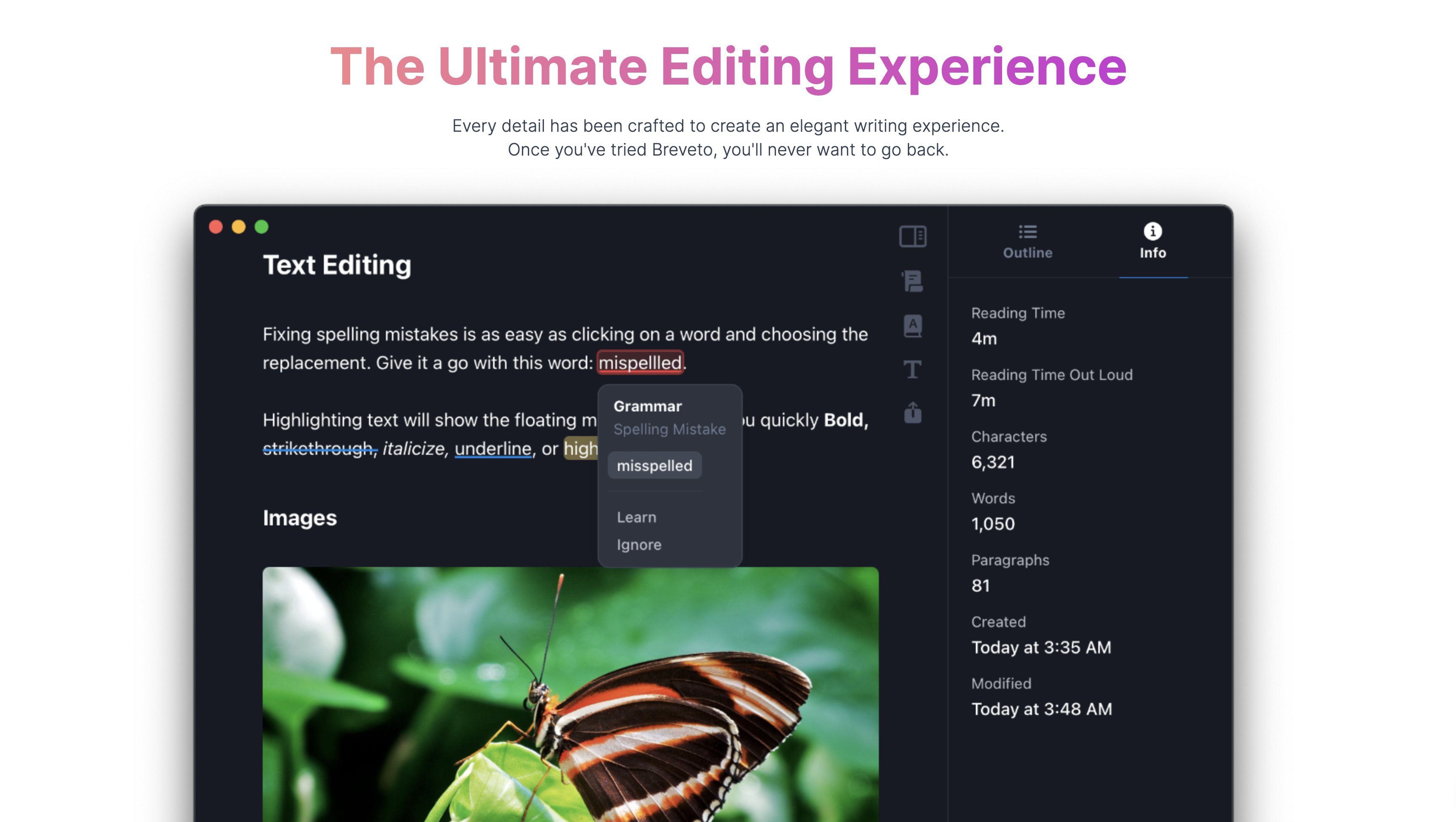Open the scroll document icon in toolbar
1456x822 pixels.
coord(912,281)
